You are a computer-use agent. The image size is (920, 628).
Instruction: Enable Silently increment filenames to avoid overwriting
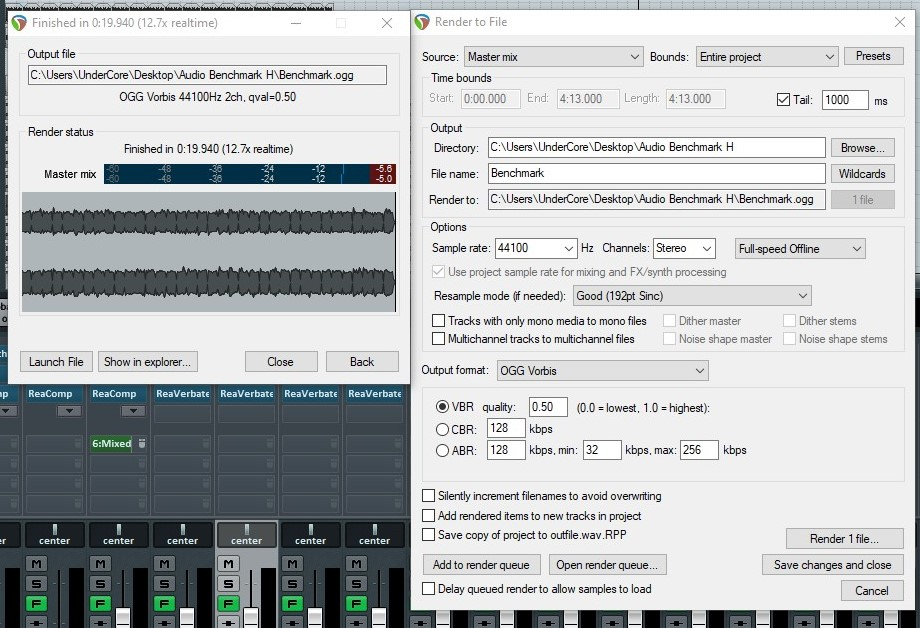tap(428, 495)
